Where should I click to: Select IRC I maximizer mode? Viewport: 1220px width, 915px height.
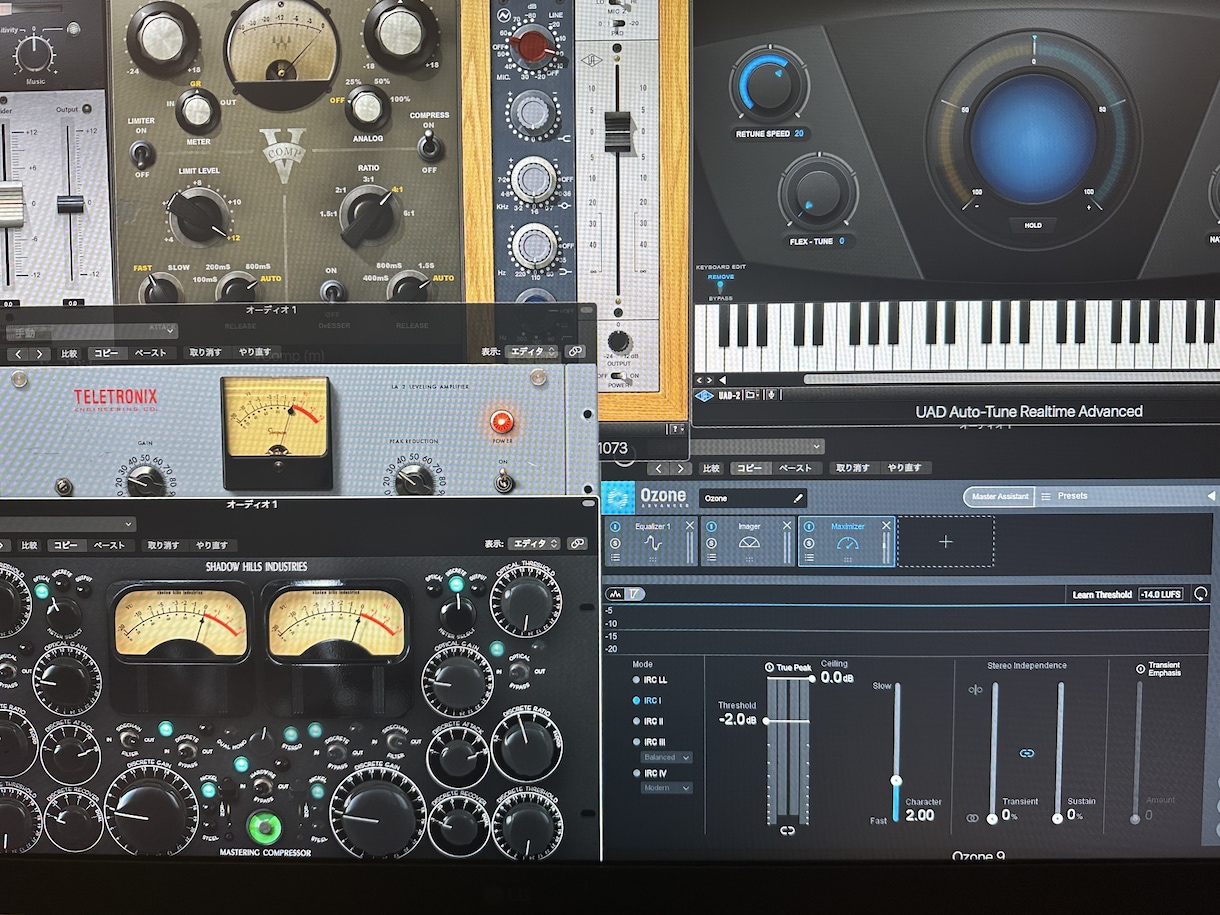(648, 701)
